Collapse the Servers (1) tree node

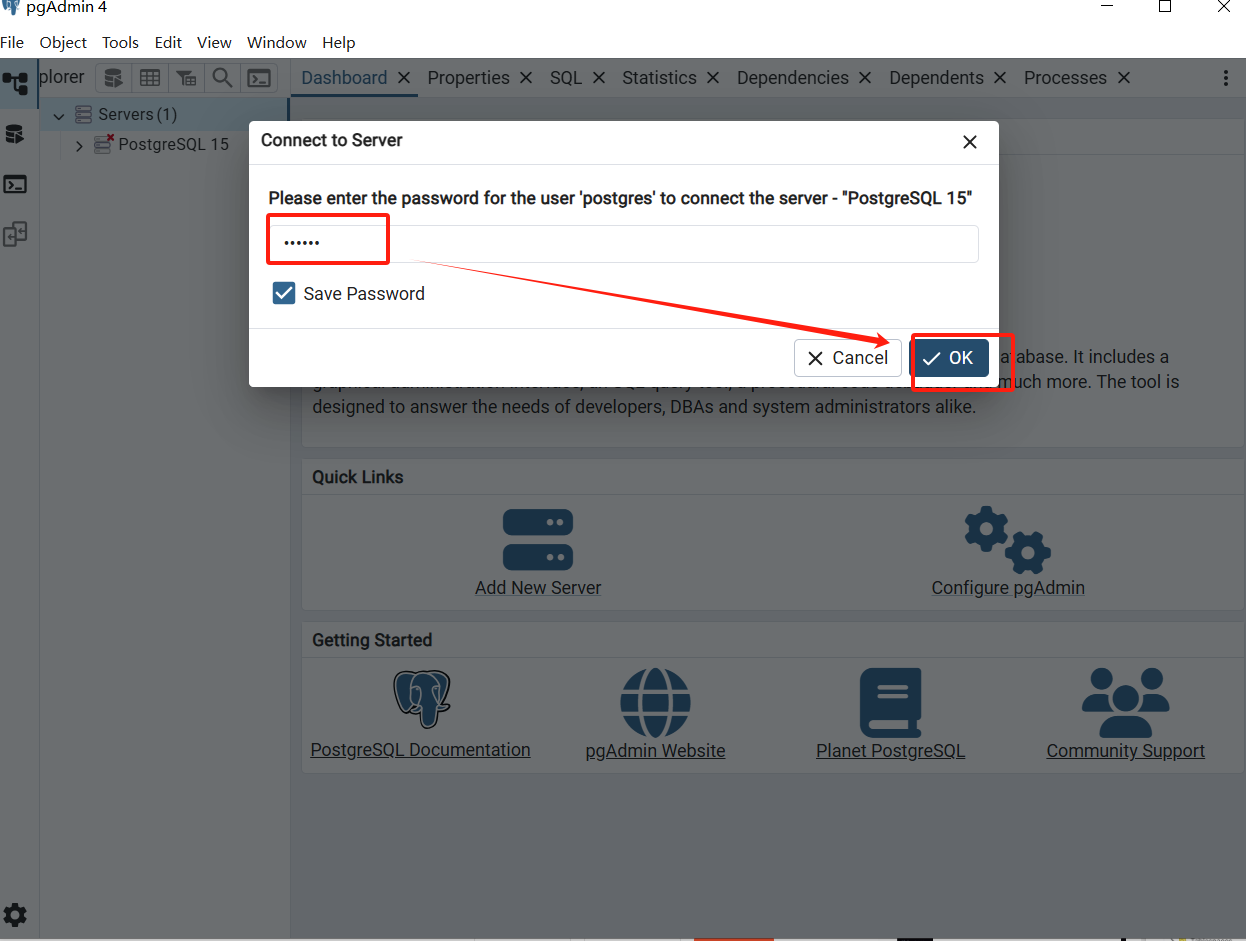tap(59, 116)
